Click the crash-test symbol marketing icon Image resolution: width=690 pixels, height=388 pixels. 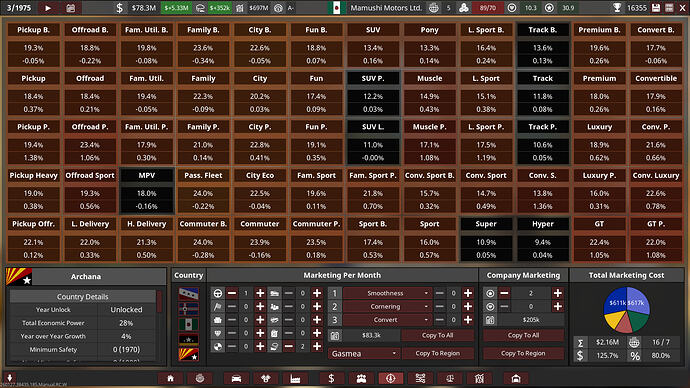coord(217,347)
